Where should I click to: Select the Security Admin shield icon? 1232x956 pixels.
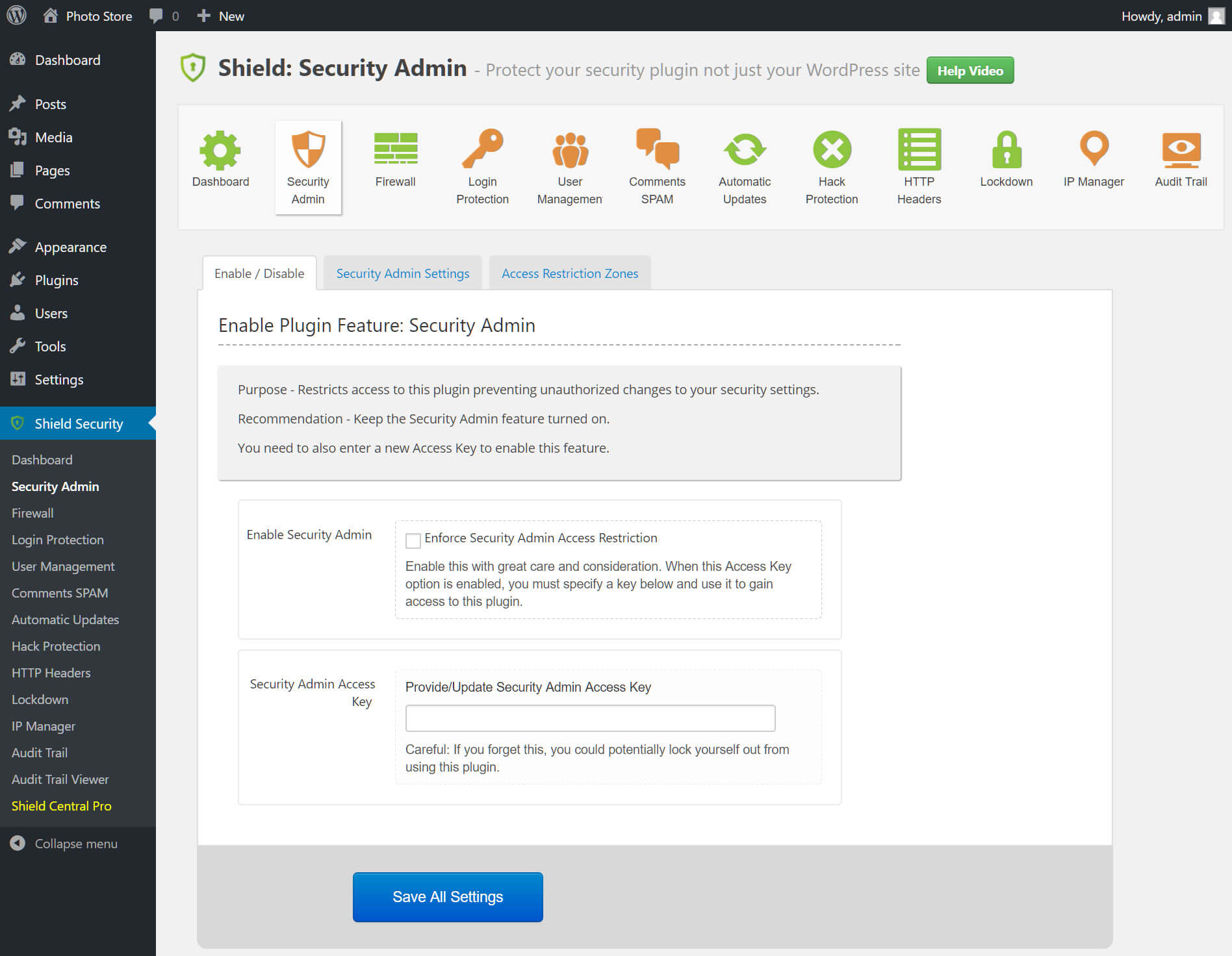pyautogui.click(x=308, y=149)
